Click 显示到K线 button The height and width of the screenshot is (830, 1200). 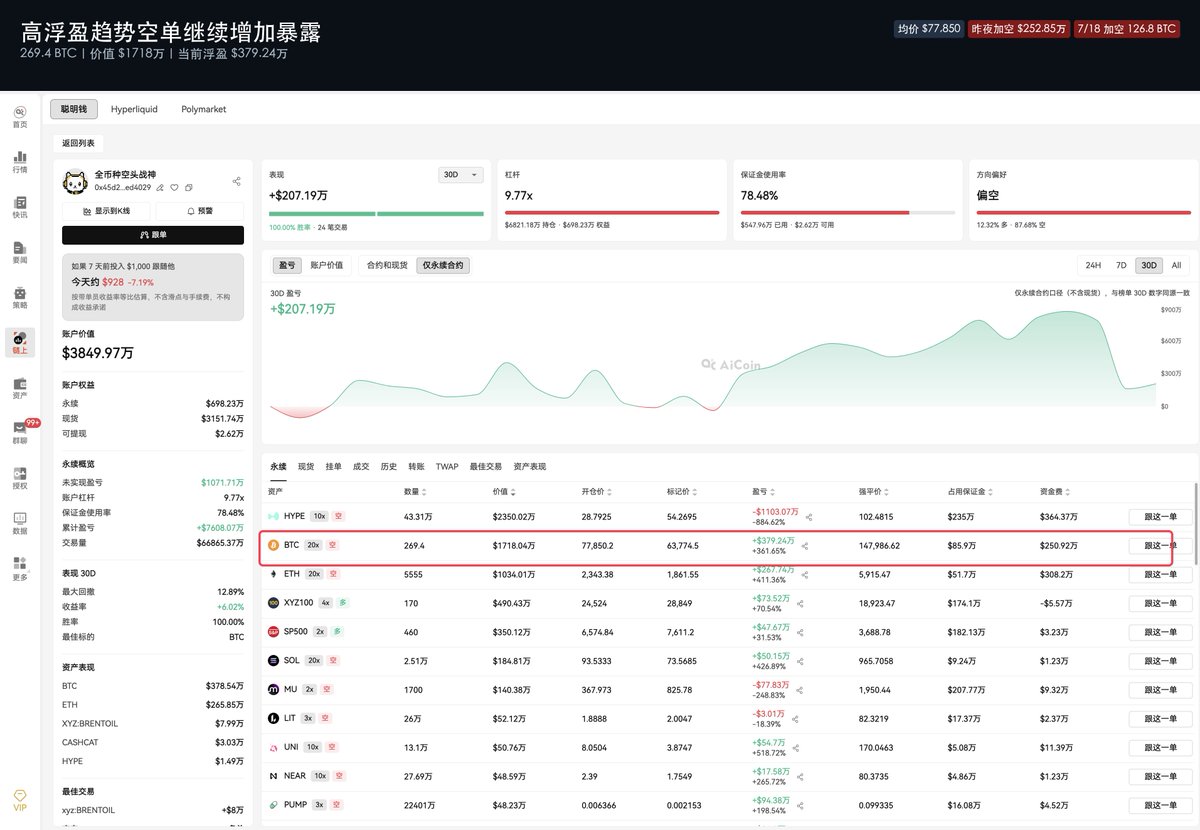coord(105,211)
